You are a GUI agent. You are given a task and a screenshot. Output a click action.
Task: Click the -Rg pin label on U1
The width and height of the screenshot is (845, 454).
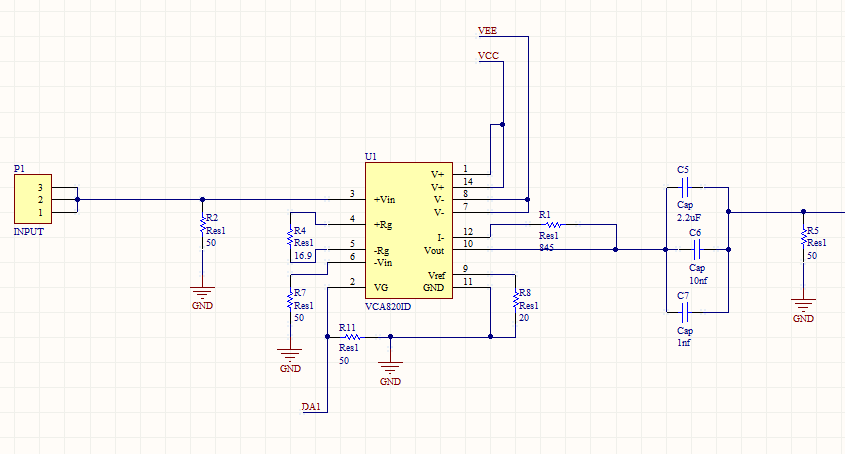[382, 250]
